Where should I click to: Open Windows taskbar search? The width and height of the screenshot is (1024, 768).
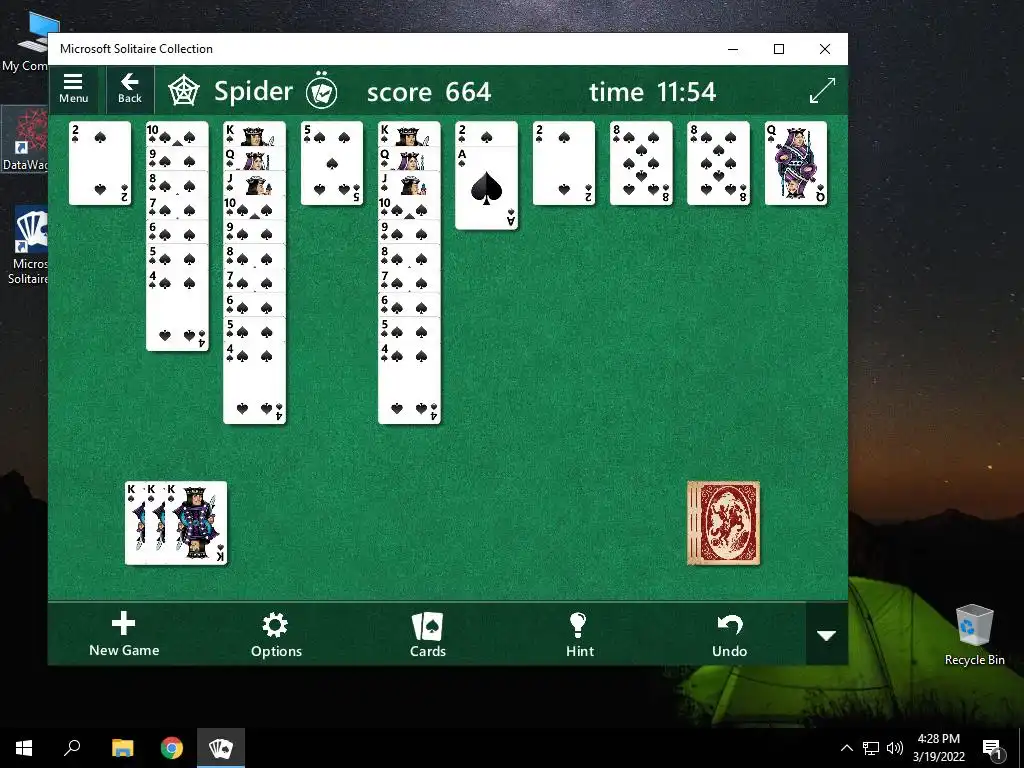(72, 748)
